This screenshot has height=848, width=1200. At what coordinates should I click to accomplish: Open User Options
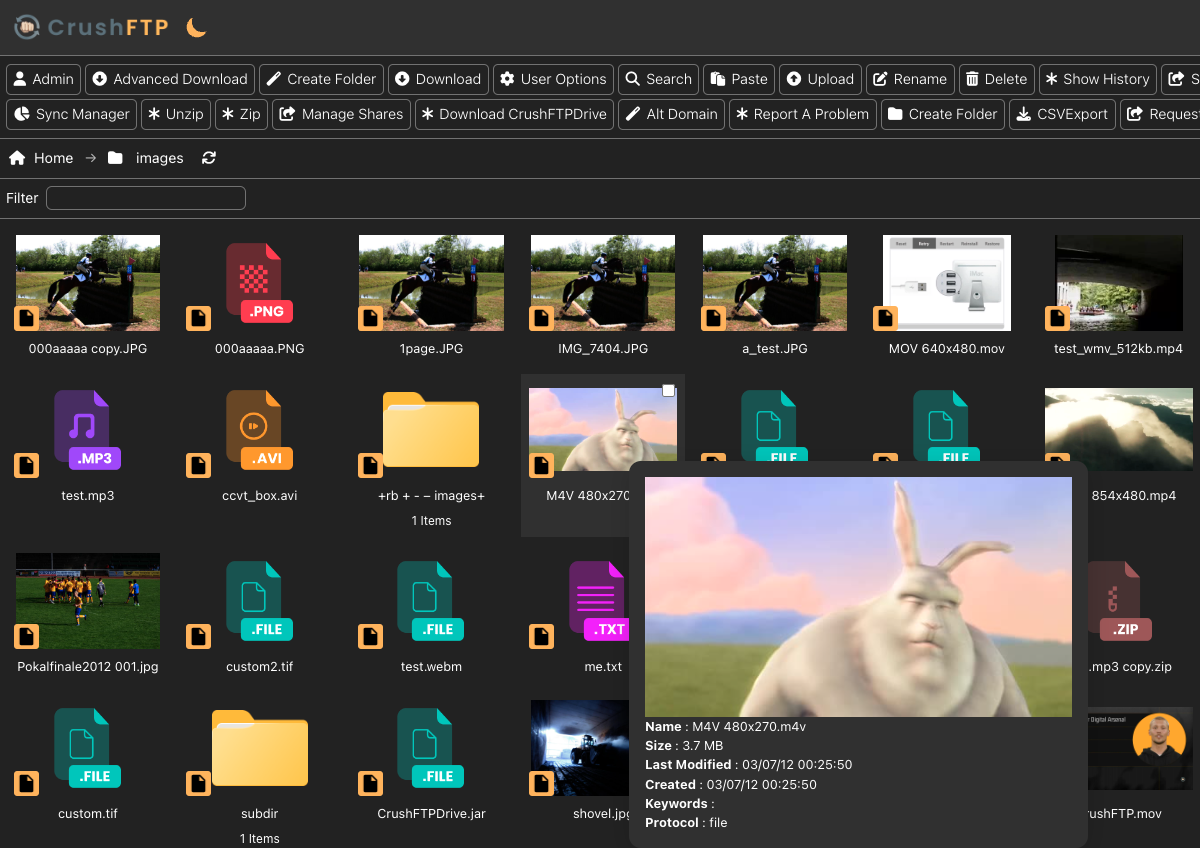(x=553, y=79)
